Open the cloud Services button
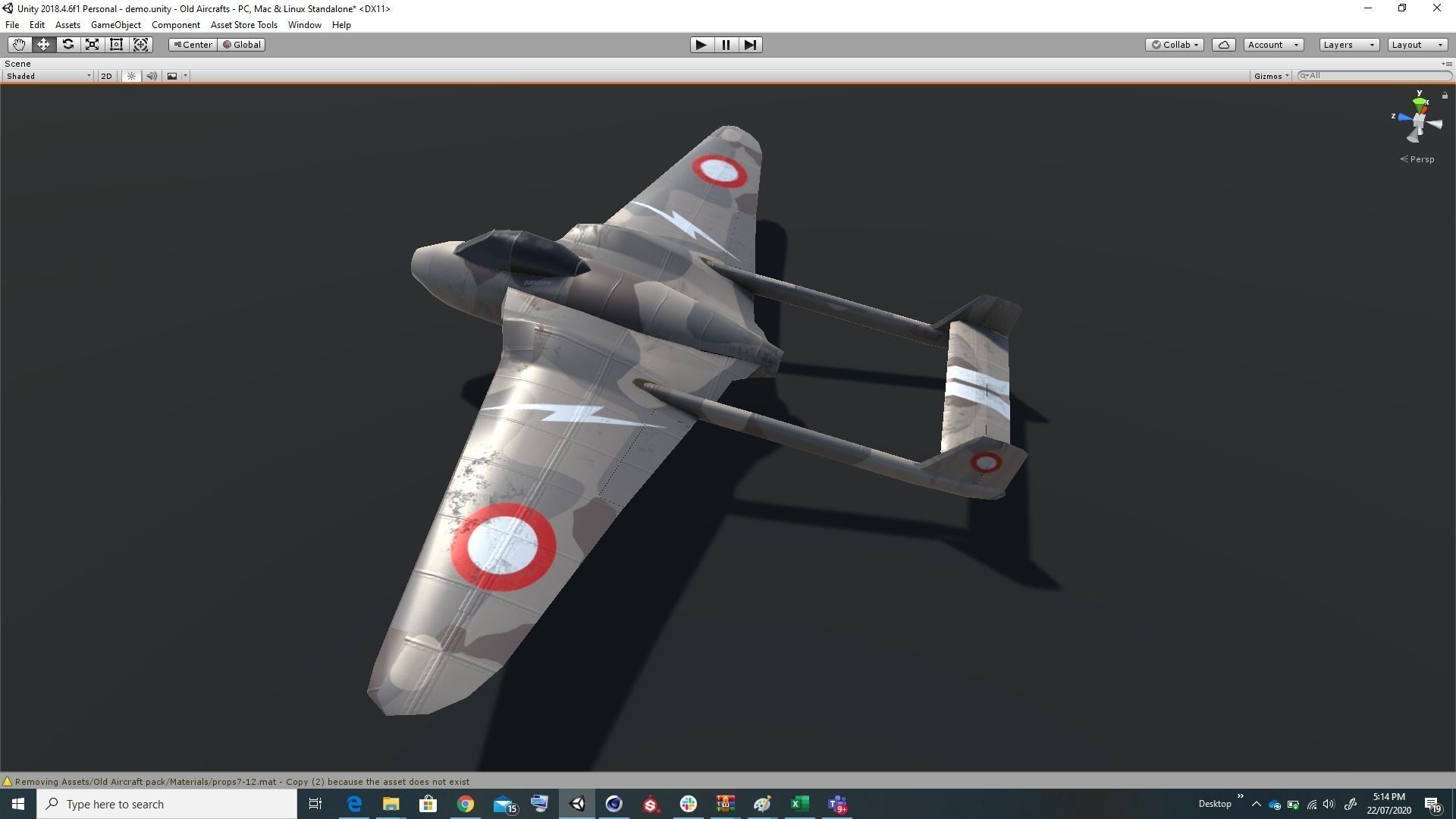1456x819 pixels. tap(1224, 45)
